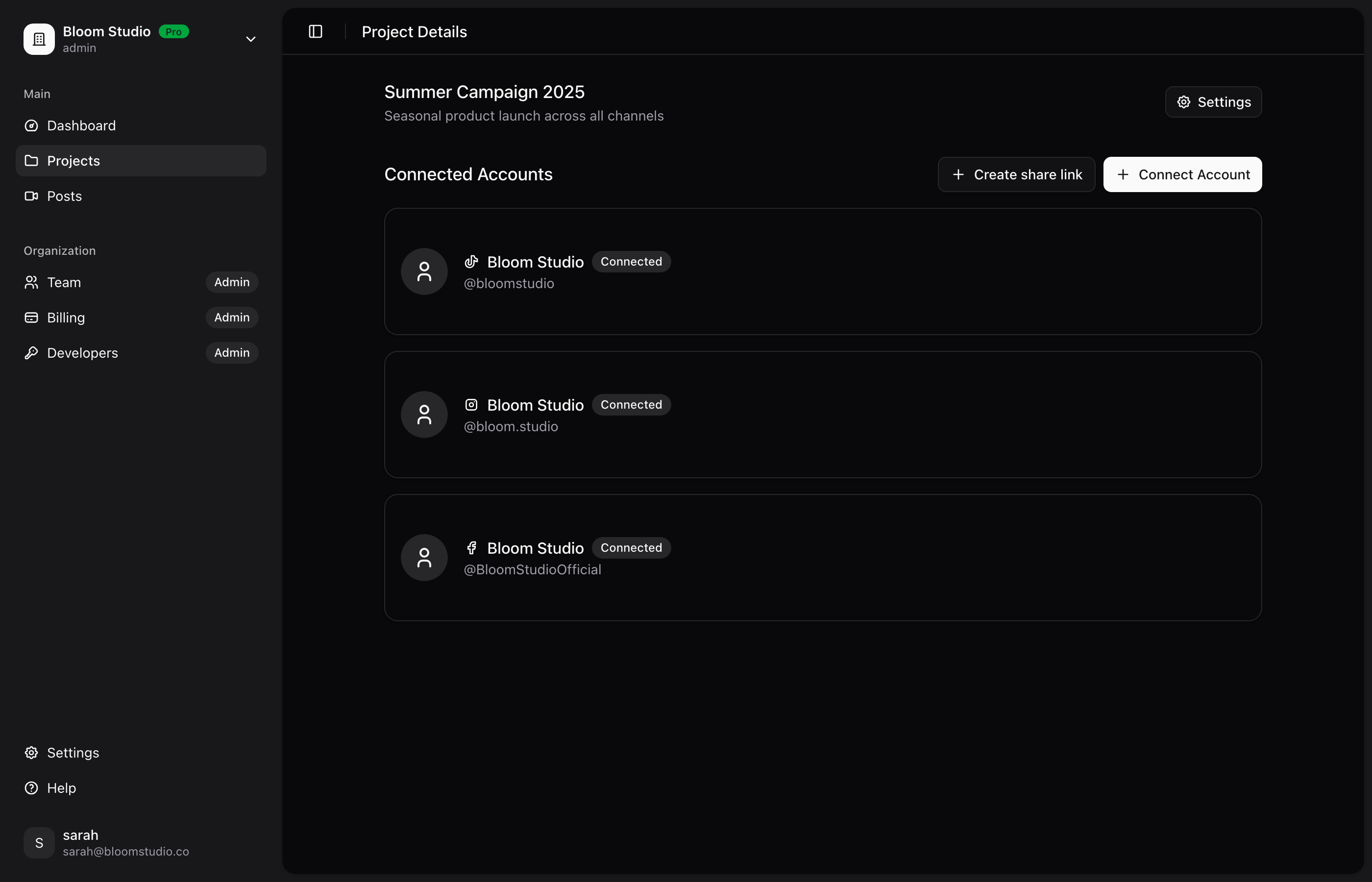This screenshot has width=1372, height=882.
Task: Click the Facebook icon beside @BloomStudioOfficial
Action: [x=472, y=547]
